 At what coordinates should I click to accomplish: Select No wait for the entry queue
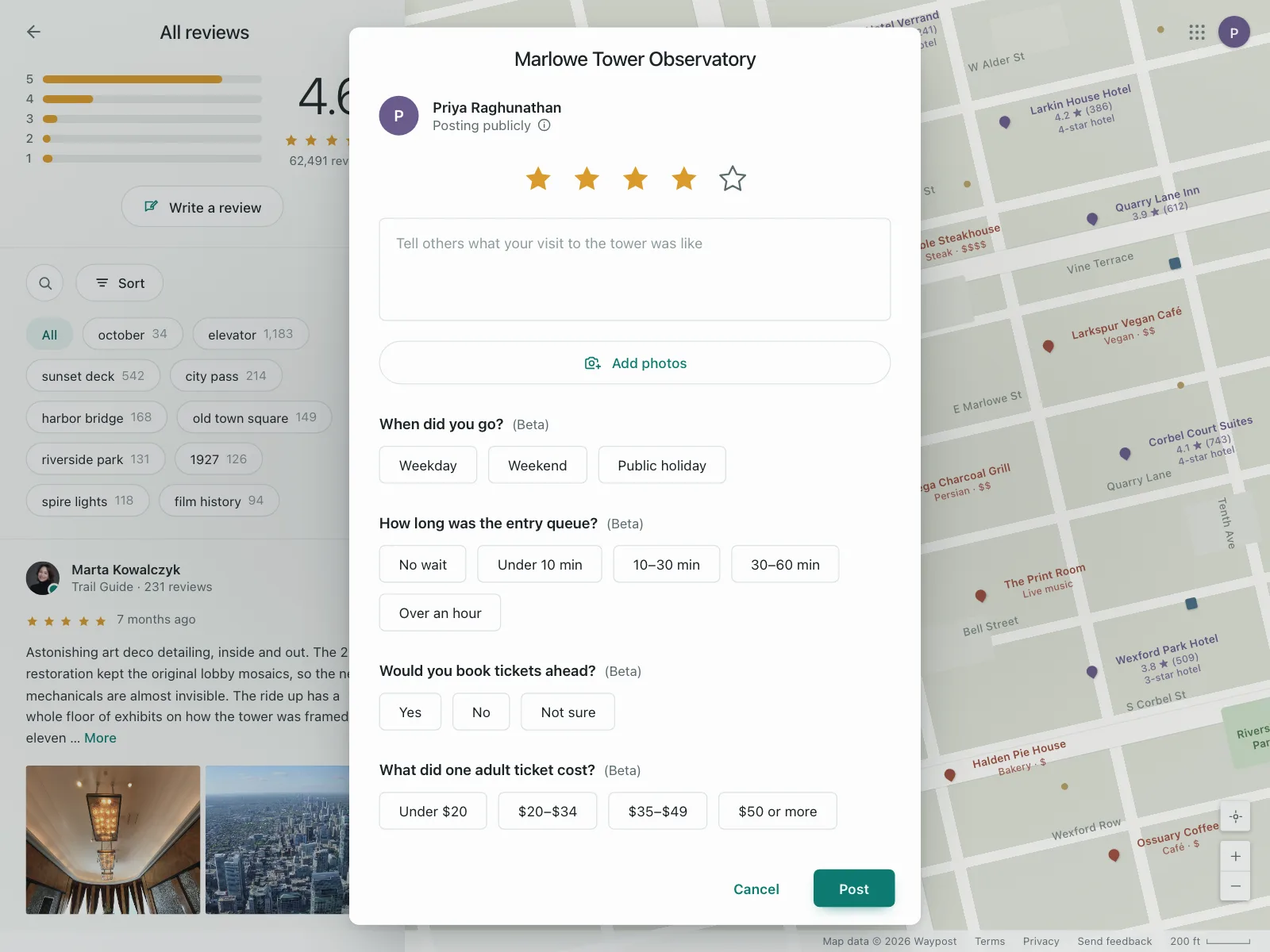click(423, 565)
